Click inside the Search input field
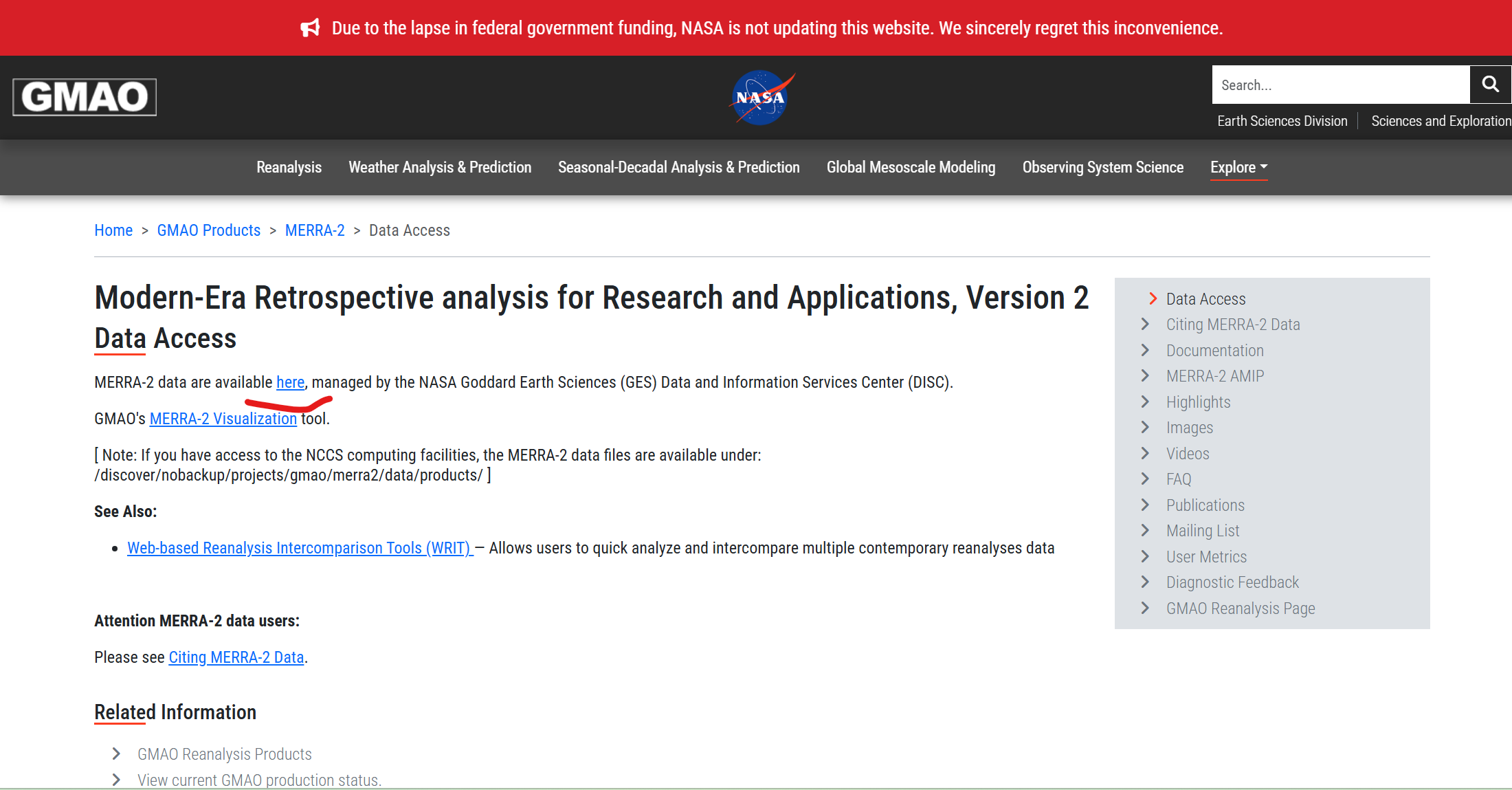This screenshot has height=790, width=1512. [x=1340, y=85]
